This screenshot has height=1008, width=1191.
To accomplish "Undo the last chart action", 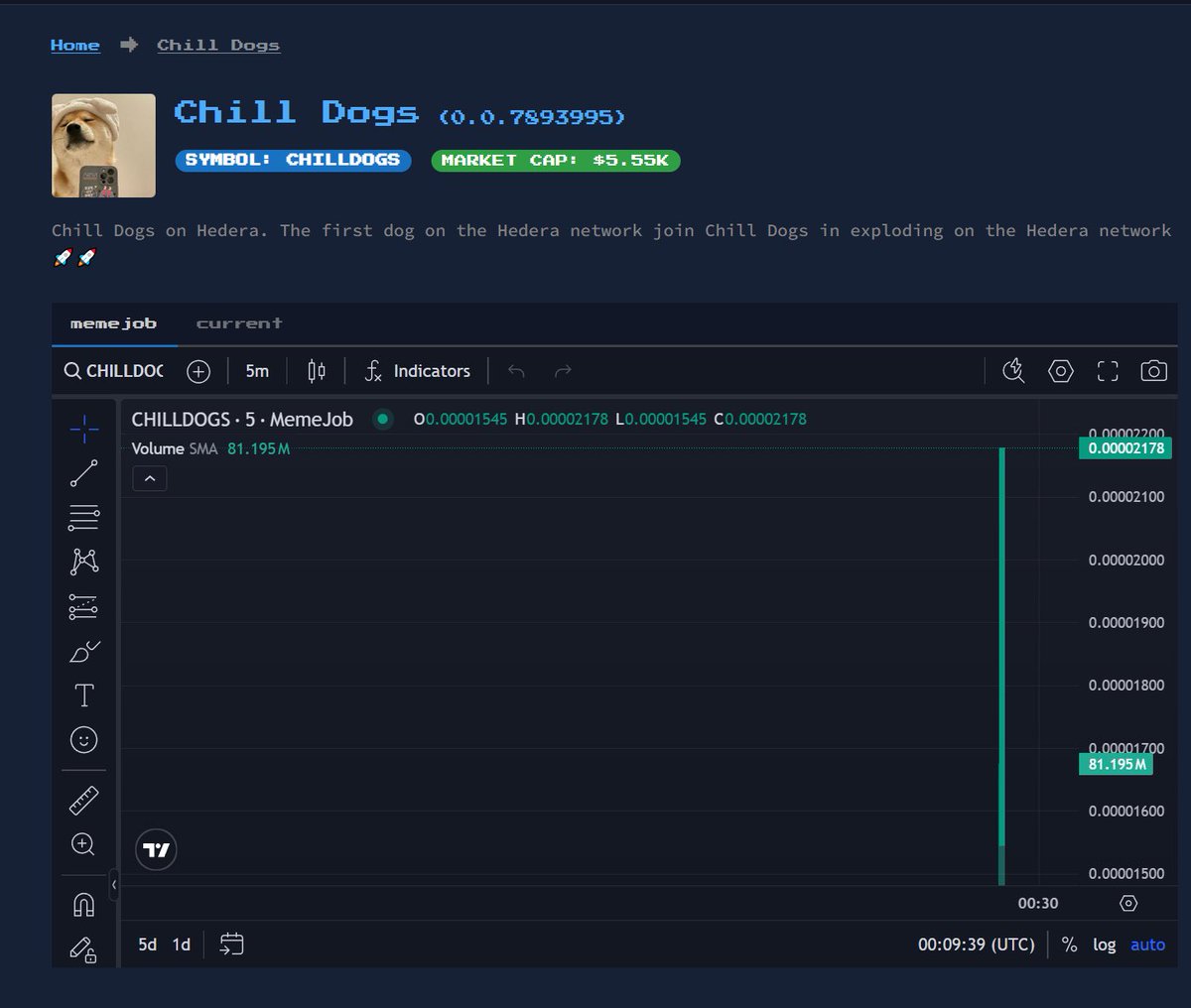I will tap(516, 371).
